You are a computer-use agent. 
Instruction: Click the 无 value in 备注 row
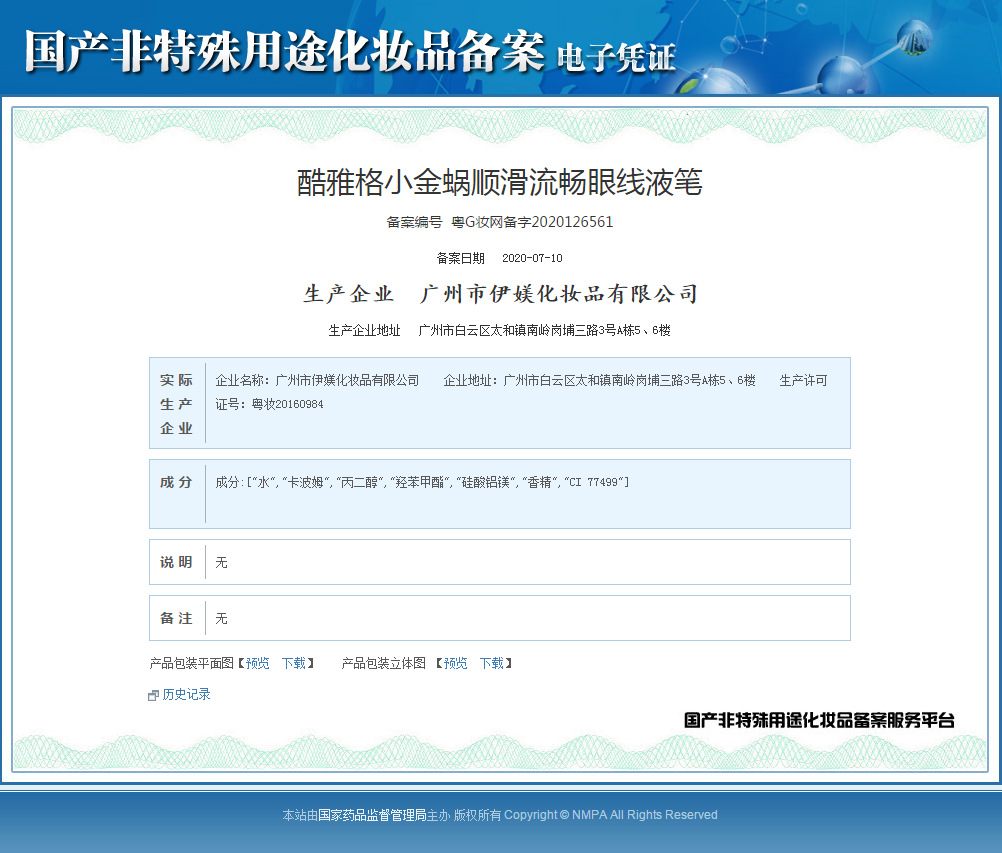click(221, 618)
